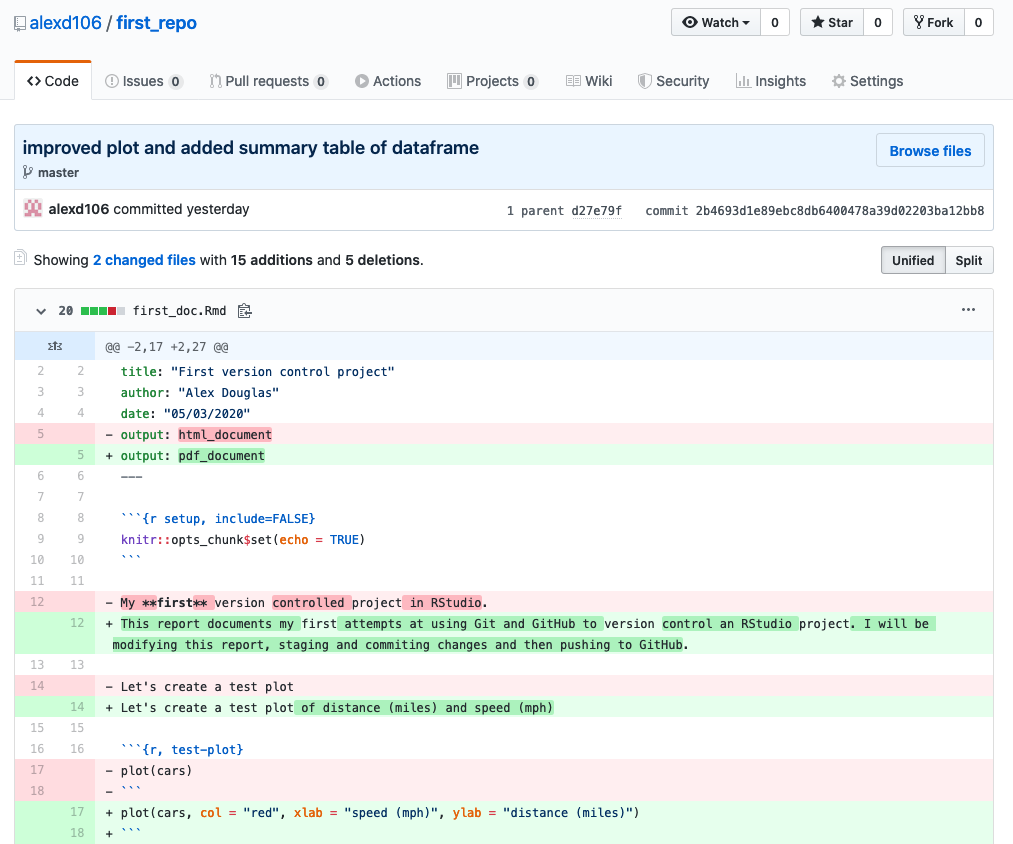Screen dimensions: 1013x844
Task: Open the Settings tab
Action: [867, 81]
